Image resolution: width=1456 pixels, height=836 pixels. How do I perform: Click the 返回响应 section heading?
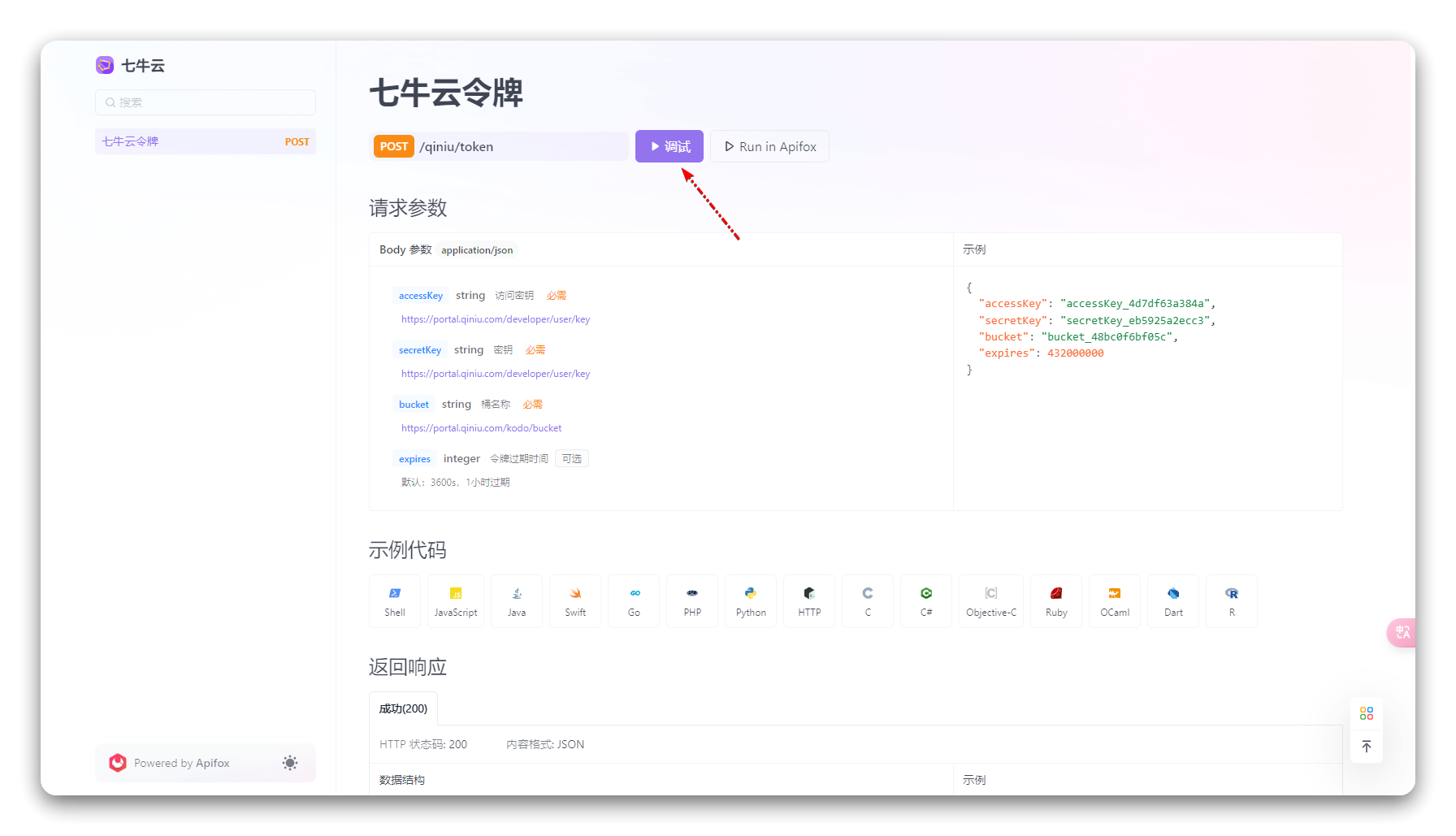pos(408,667)
